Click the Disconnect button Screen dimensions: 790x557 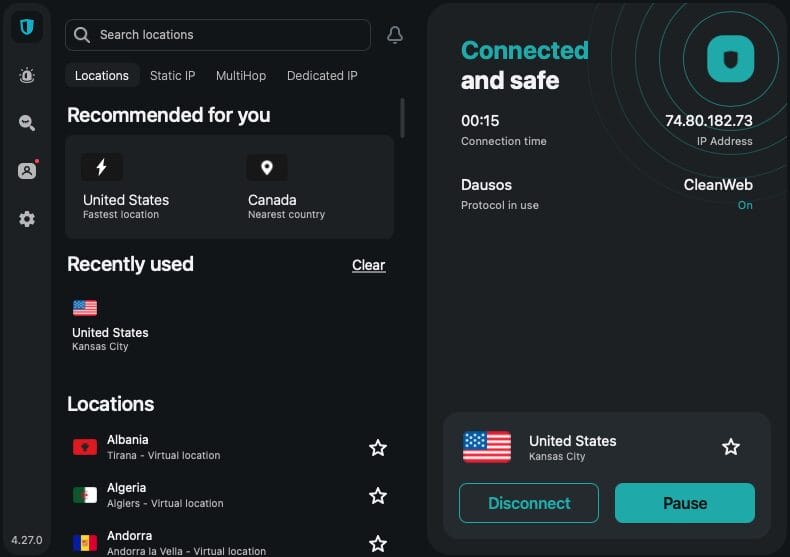coord(529,503)
